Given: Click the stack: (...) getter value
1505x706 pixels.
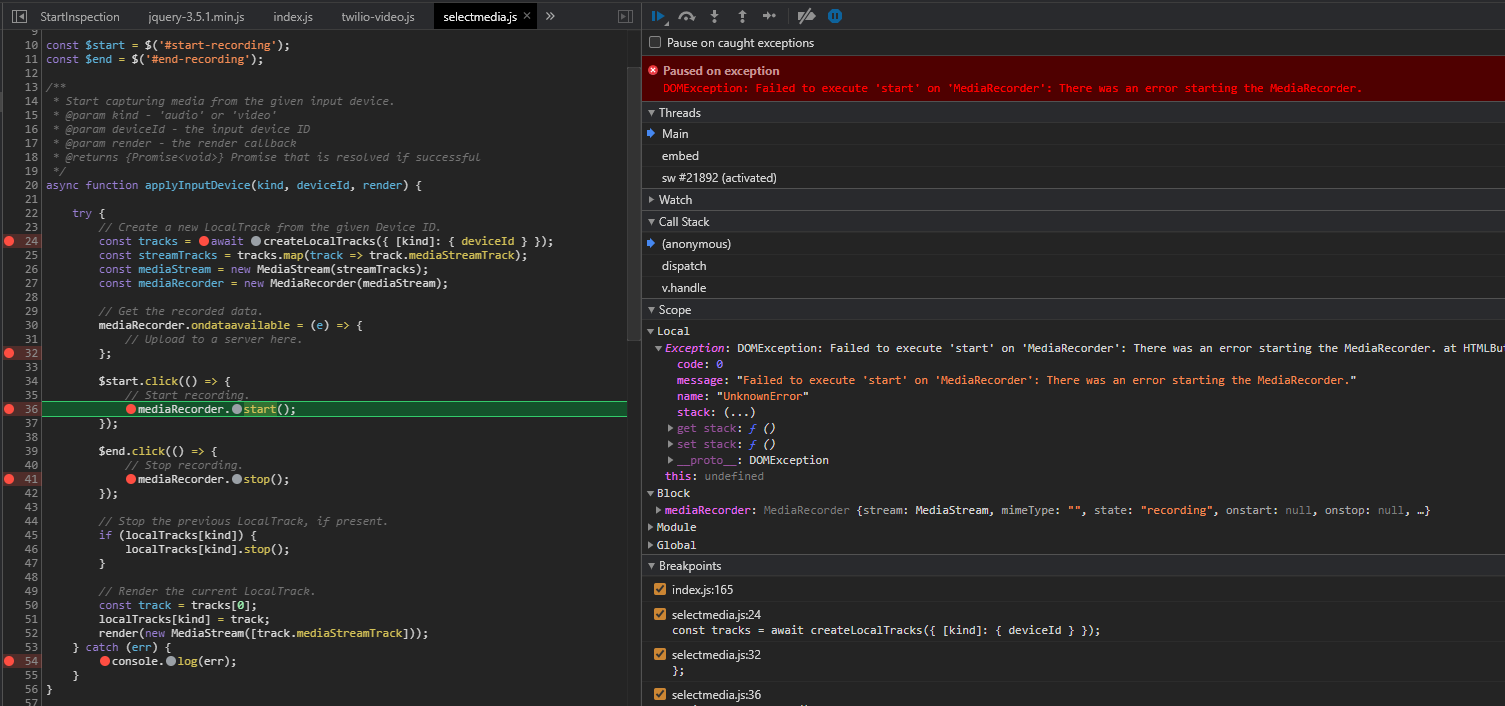Looking at the screenshot, I should [x=739, y=412].
